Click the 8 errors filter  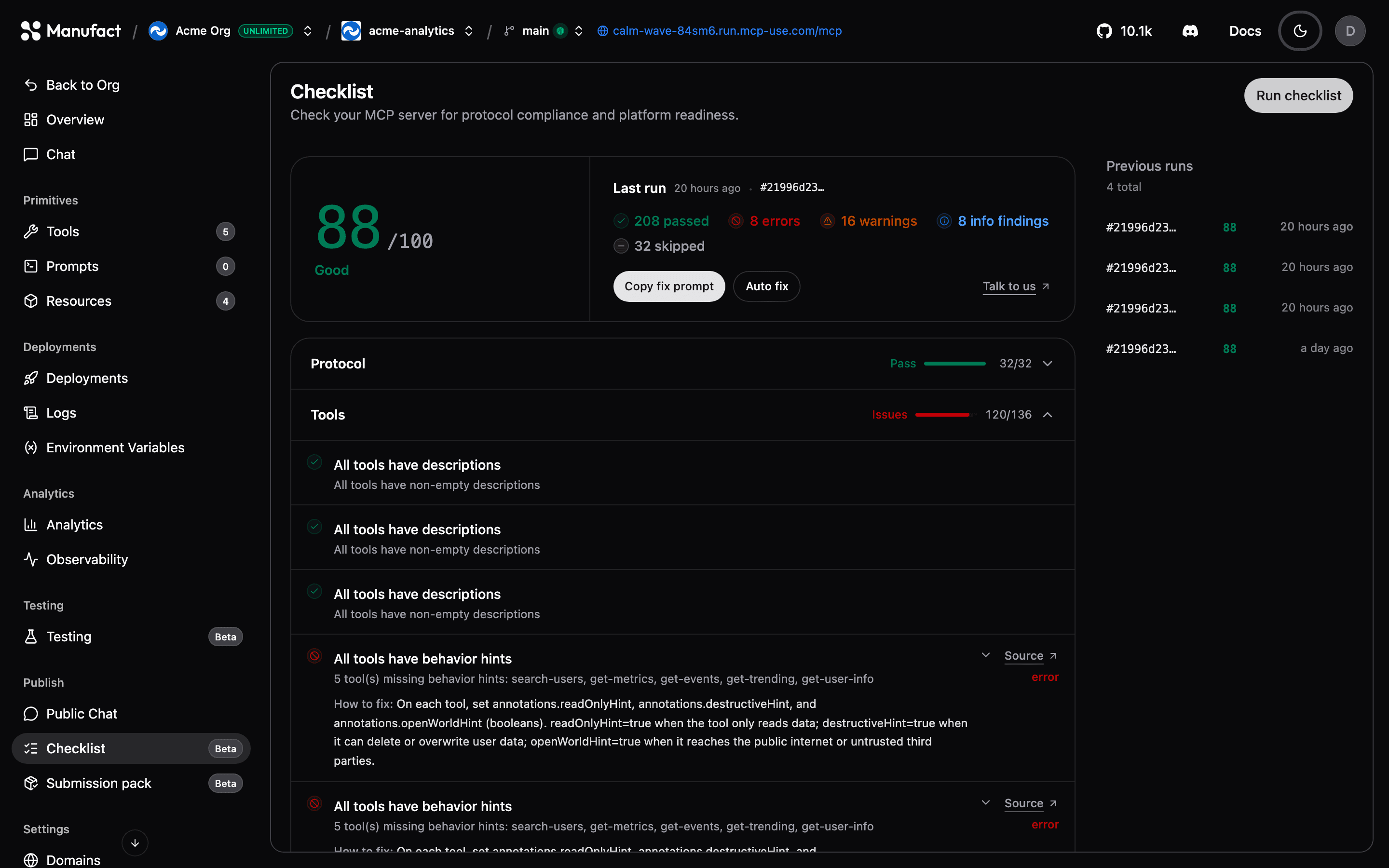[x=764, y=221]
